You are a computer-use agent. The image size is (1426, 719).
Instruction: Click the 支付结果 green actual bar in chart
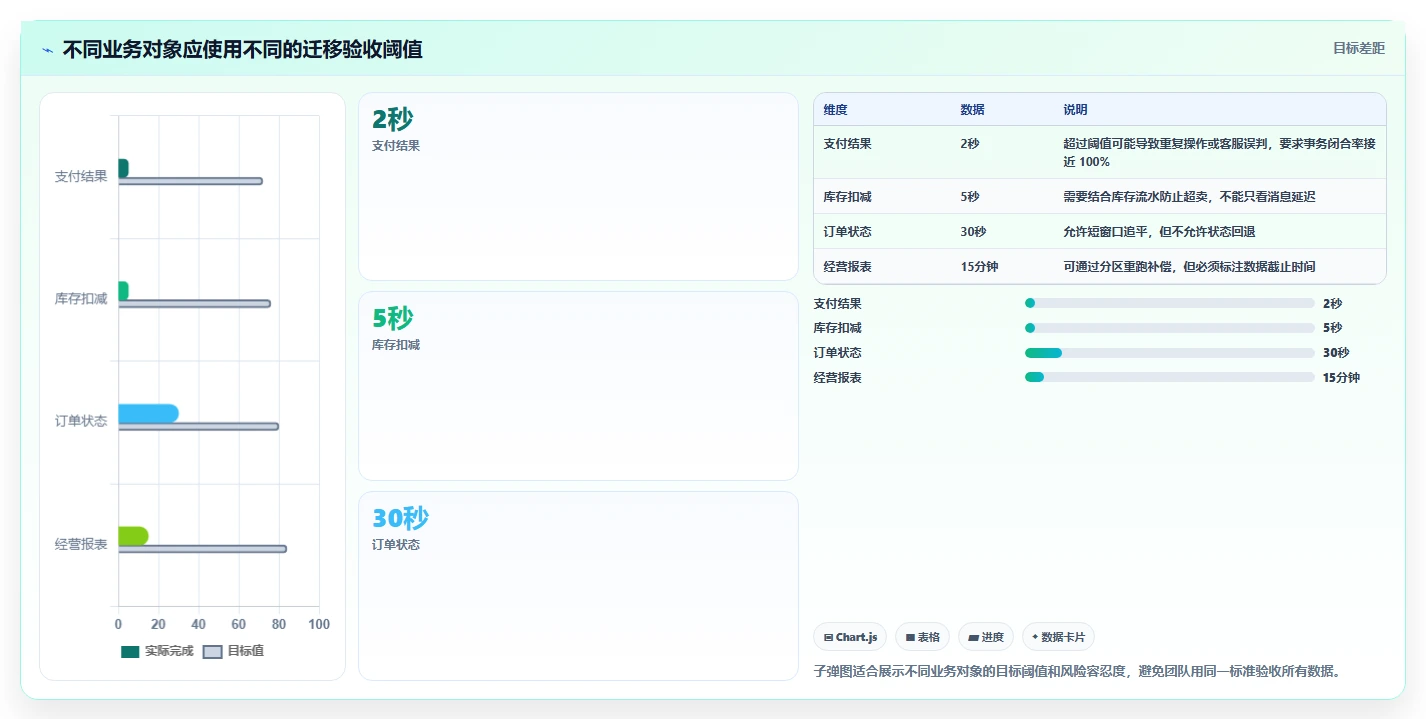123,168
